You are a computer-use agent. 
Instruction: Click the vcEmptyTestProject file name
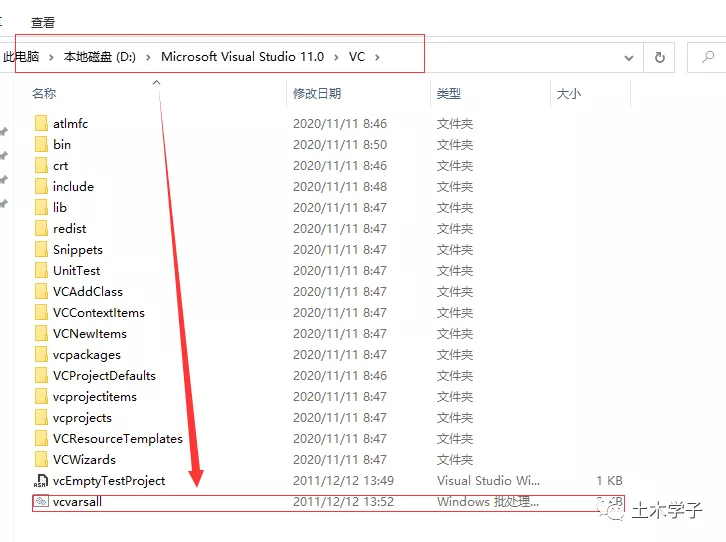[x=109, y=481]
